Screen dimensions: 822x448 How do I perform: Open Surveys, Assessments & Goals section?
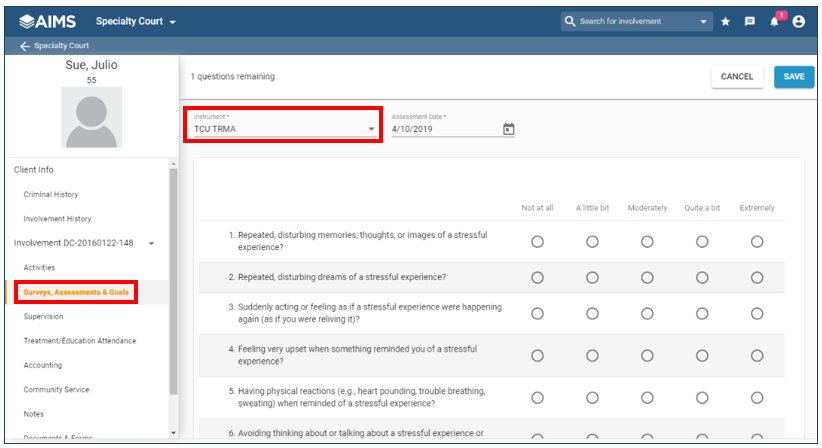point(76,292)
